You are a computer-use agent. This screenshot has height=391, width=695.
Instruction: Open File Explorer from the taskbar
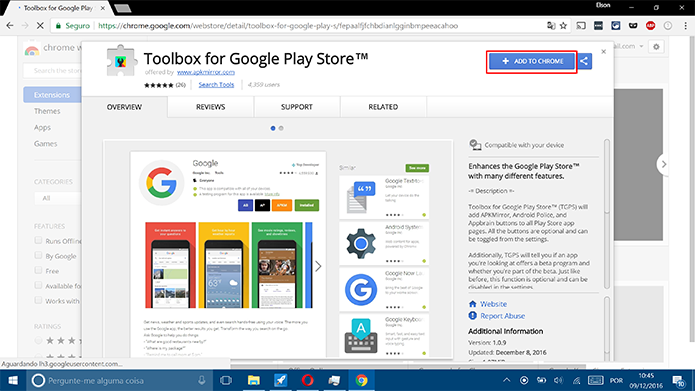(254, 380)
